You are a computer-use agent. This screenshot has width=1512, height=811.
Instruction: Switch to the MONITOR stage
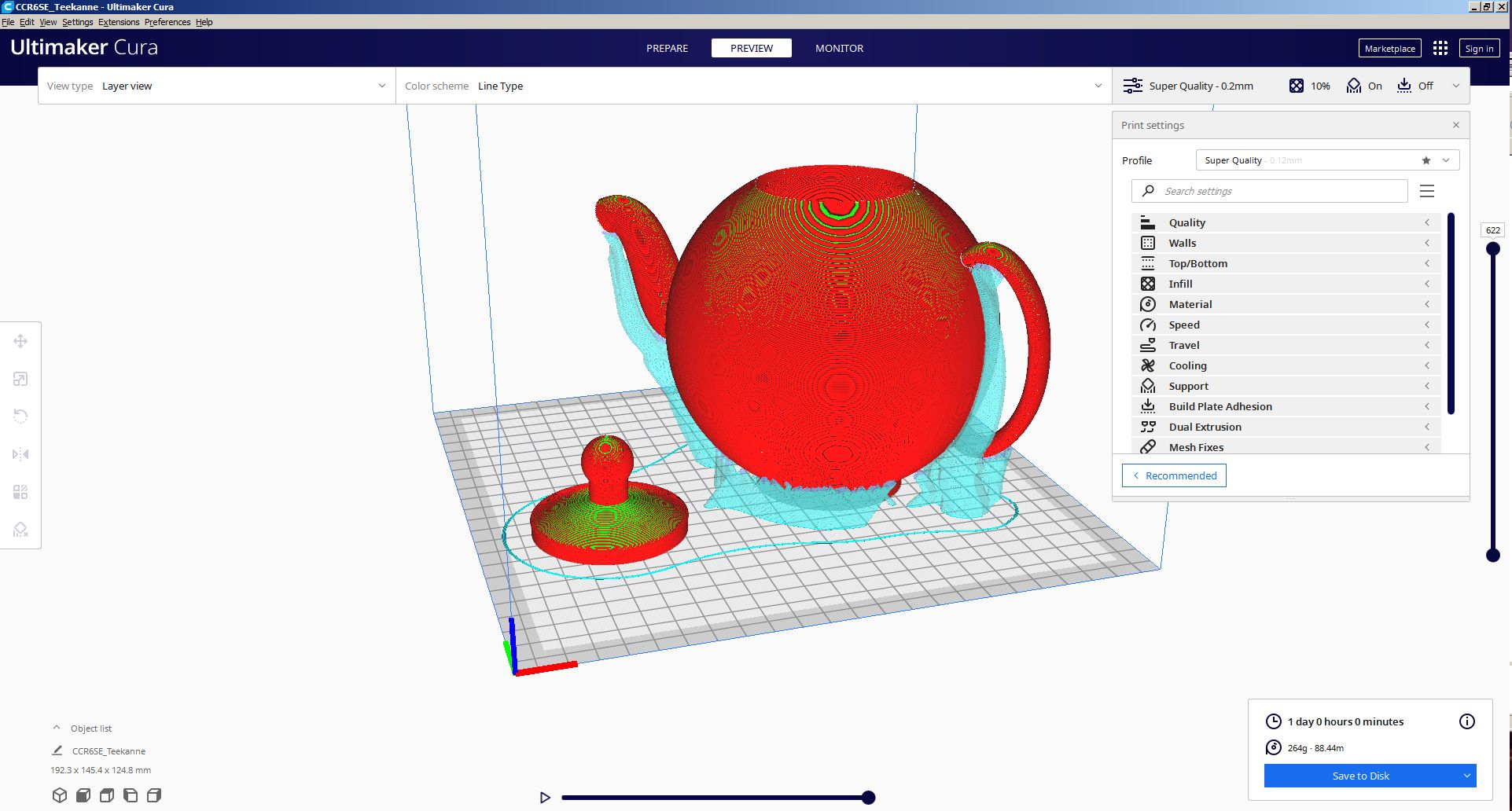[839, 48]
